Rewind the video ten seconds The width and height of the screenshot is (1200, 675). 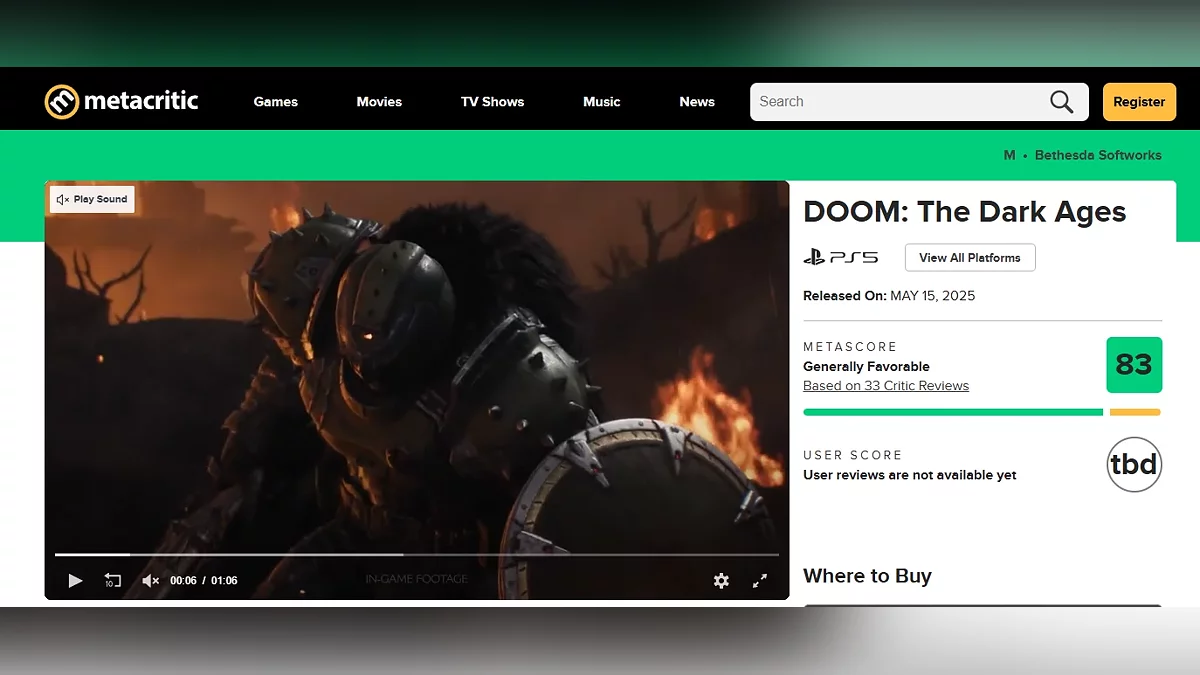coord(112,580)
